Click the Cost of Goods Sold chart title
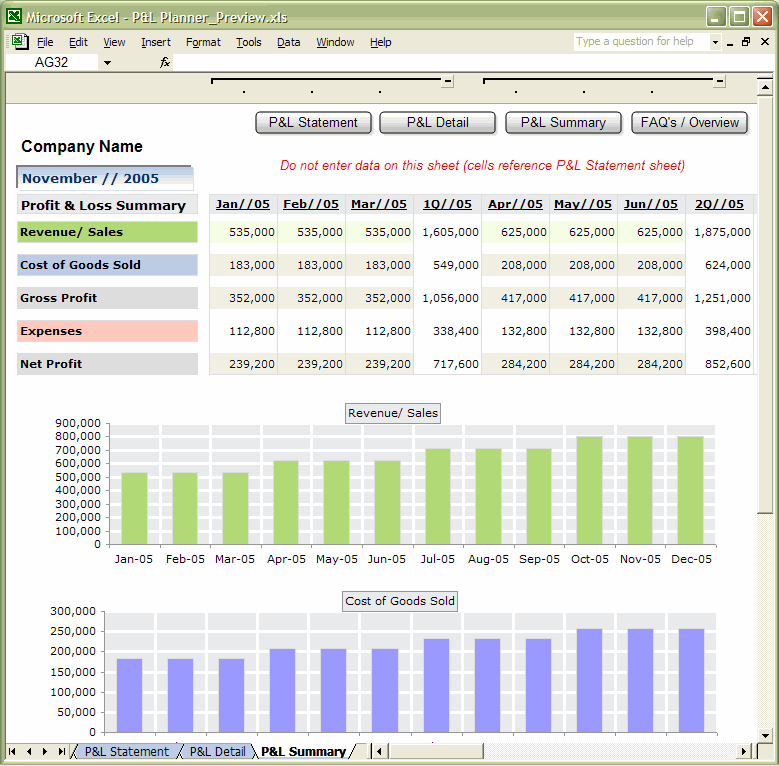Image resolution: width=779 pixels, height=766 pixels. (x=400, y=601)
